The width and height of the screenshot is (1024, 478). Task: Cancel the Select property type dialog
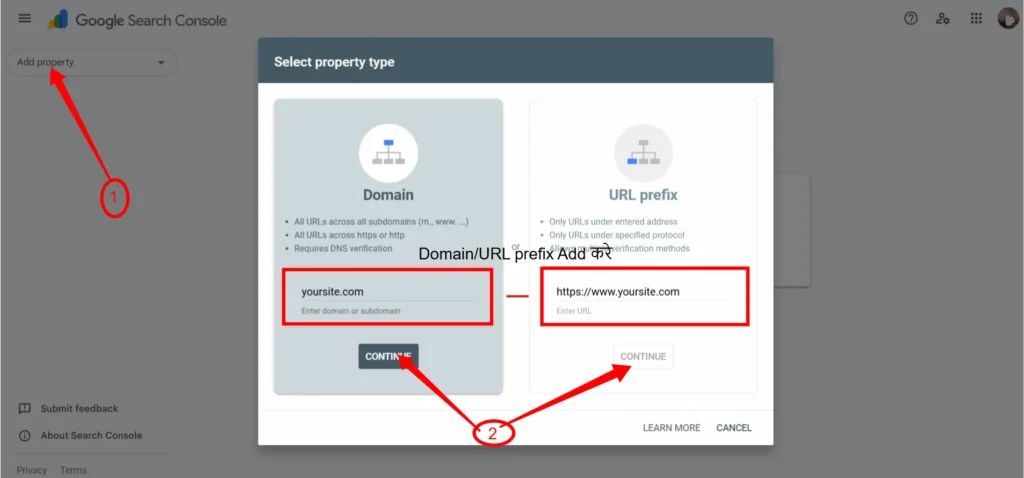click(734, 428)
